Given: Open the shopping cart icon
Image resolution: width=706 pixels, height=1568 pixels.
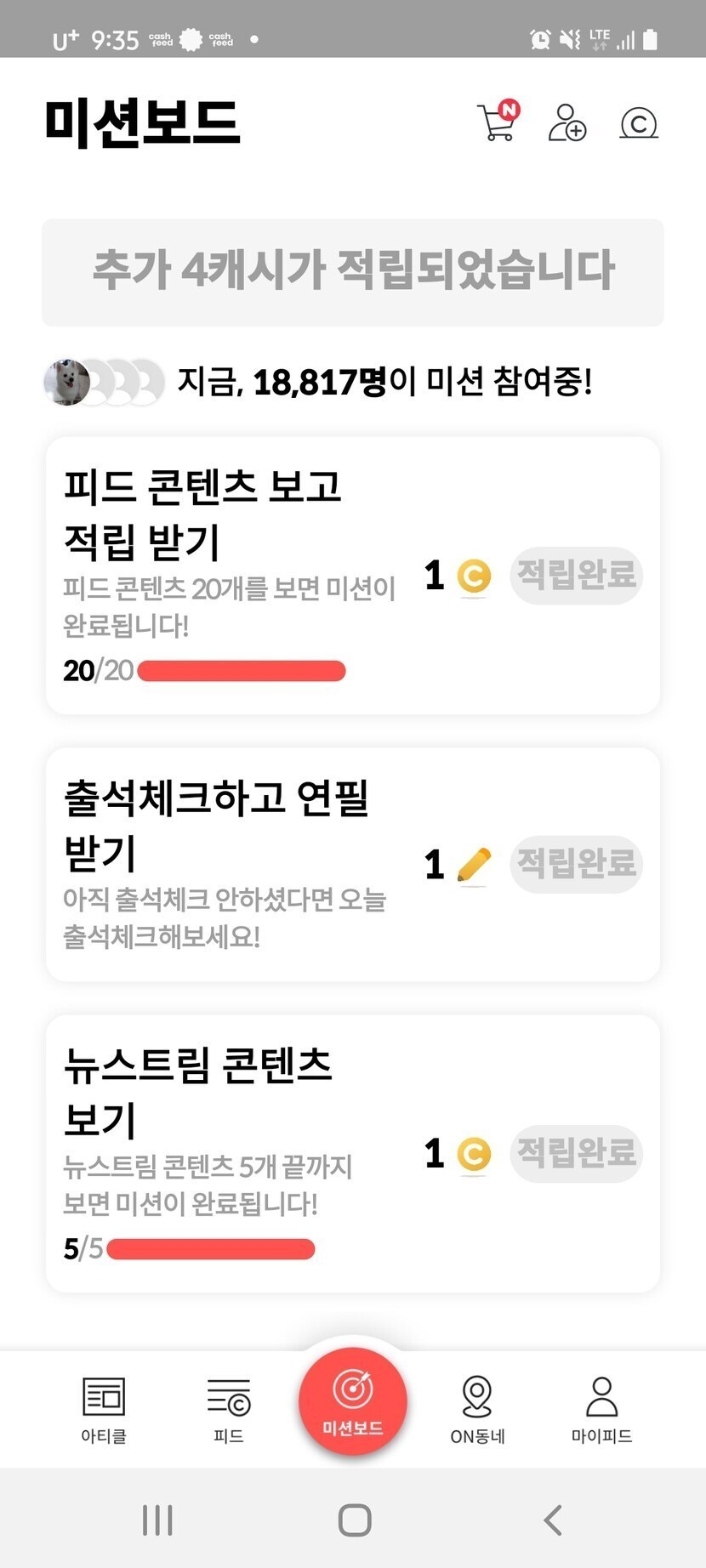Looking at the screenshot, I should tap(498, 122).
